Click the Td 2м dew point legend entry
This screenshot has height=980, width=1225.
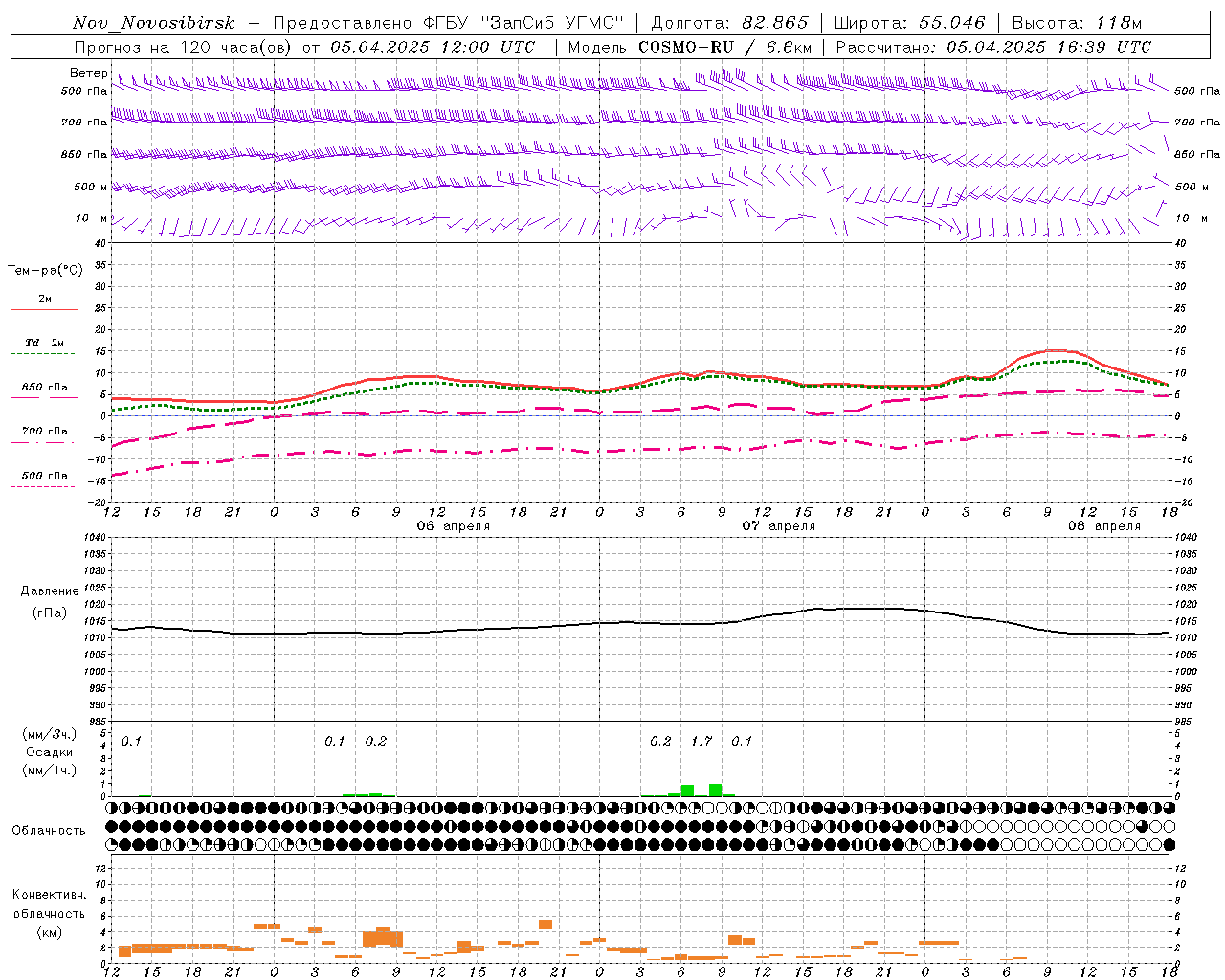click(45, 343)
